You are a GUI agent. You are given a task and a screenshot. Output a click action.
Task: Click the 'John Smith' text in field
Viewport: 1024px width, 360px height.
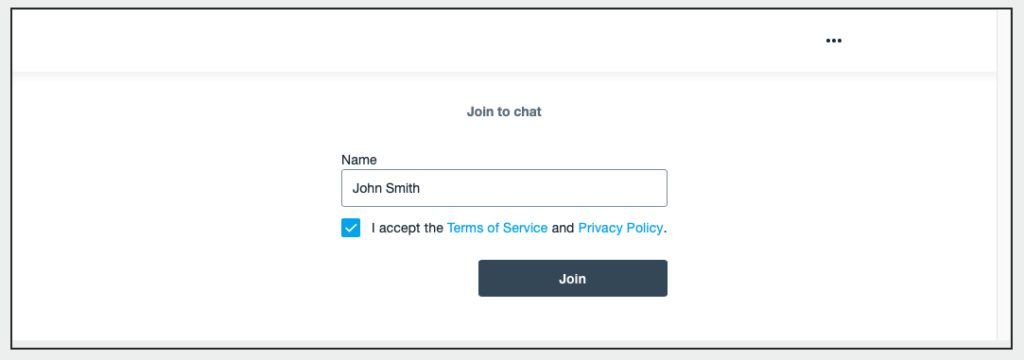point(386,188)
